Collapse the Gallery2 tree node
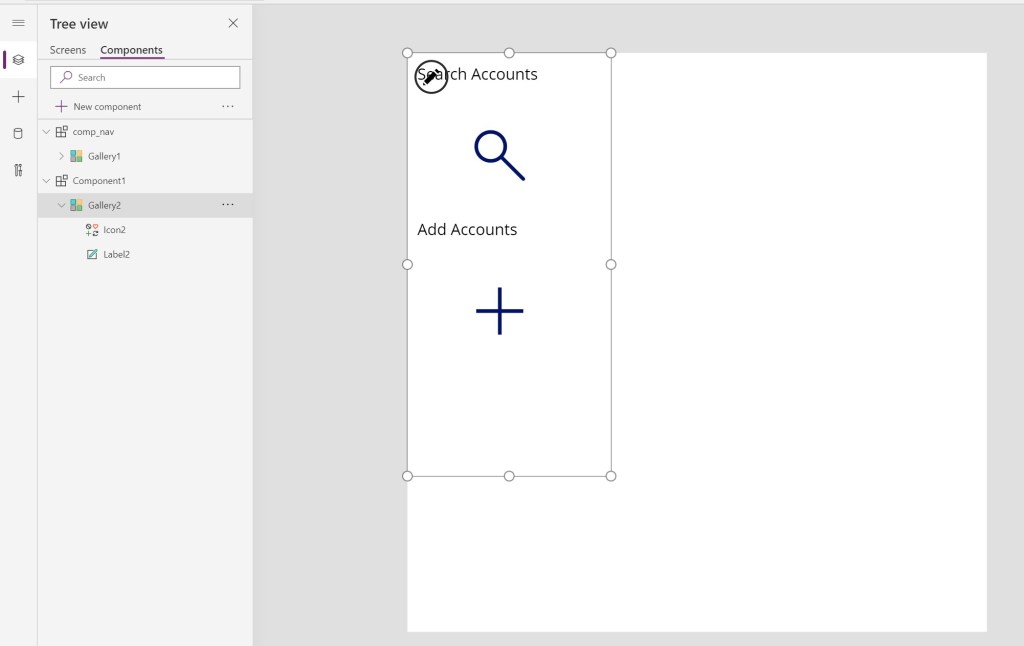Screen dimensions: 1024x646 (61, 204)
